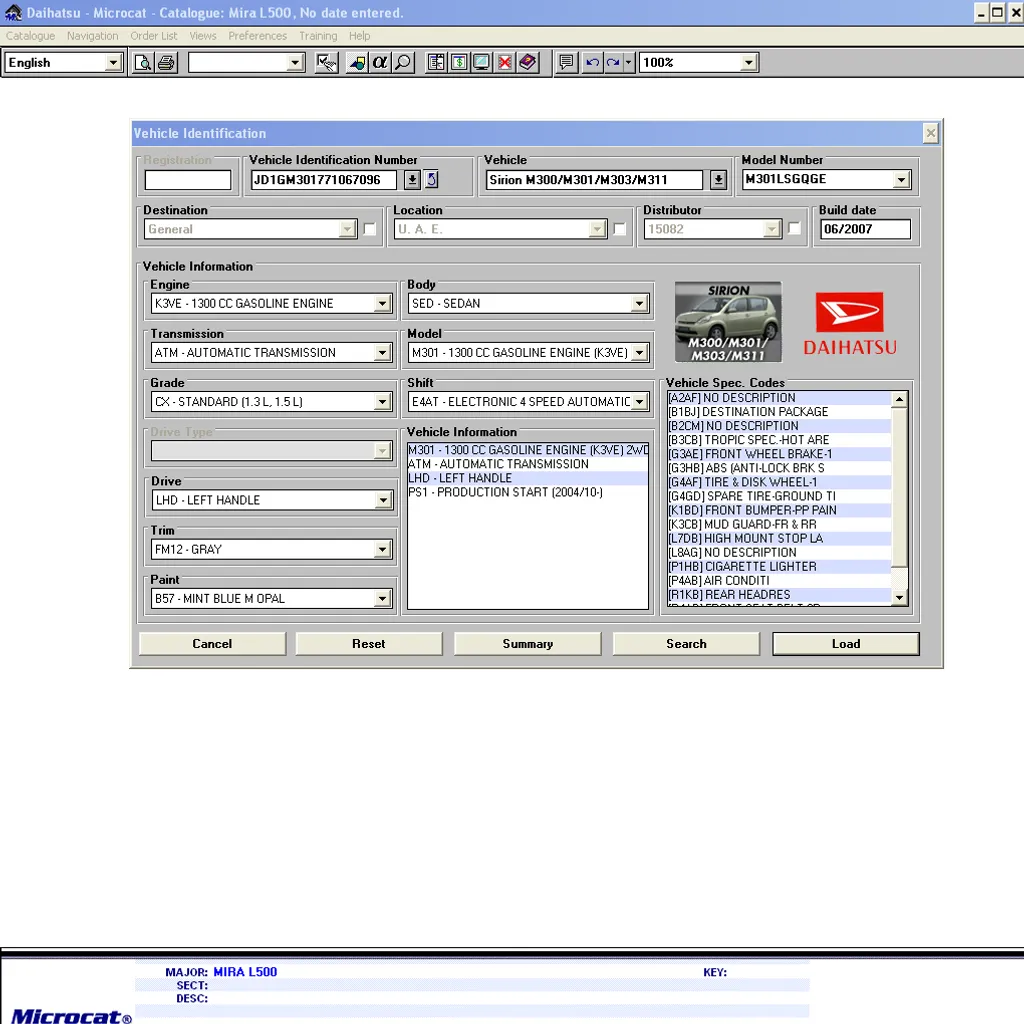Screen dimensions: 1024x1024
Task: Click VIN refresh icon beside download arrow
Action: (432, 180)
